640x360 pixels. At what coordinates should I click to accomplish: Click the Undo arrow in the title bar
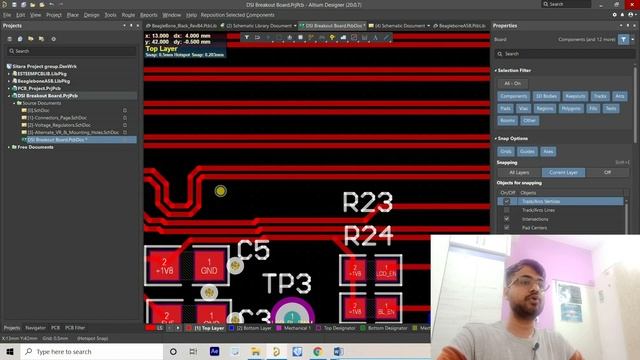click(x=51, y=4)
